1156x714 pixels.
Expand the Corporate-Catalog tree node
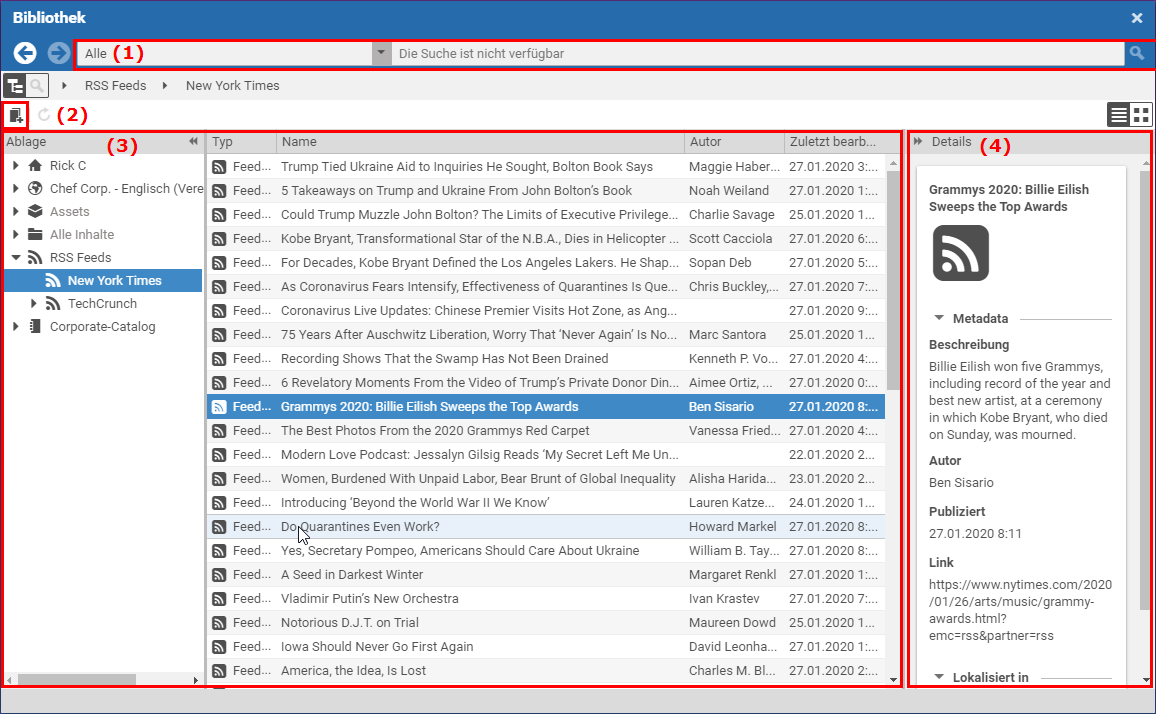coord(16,327)
